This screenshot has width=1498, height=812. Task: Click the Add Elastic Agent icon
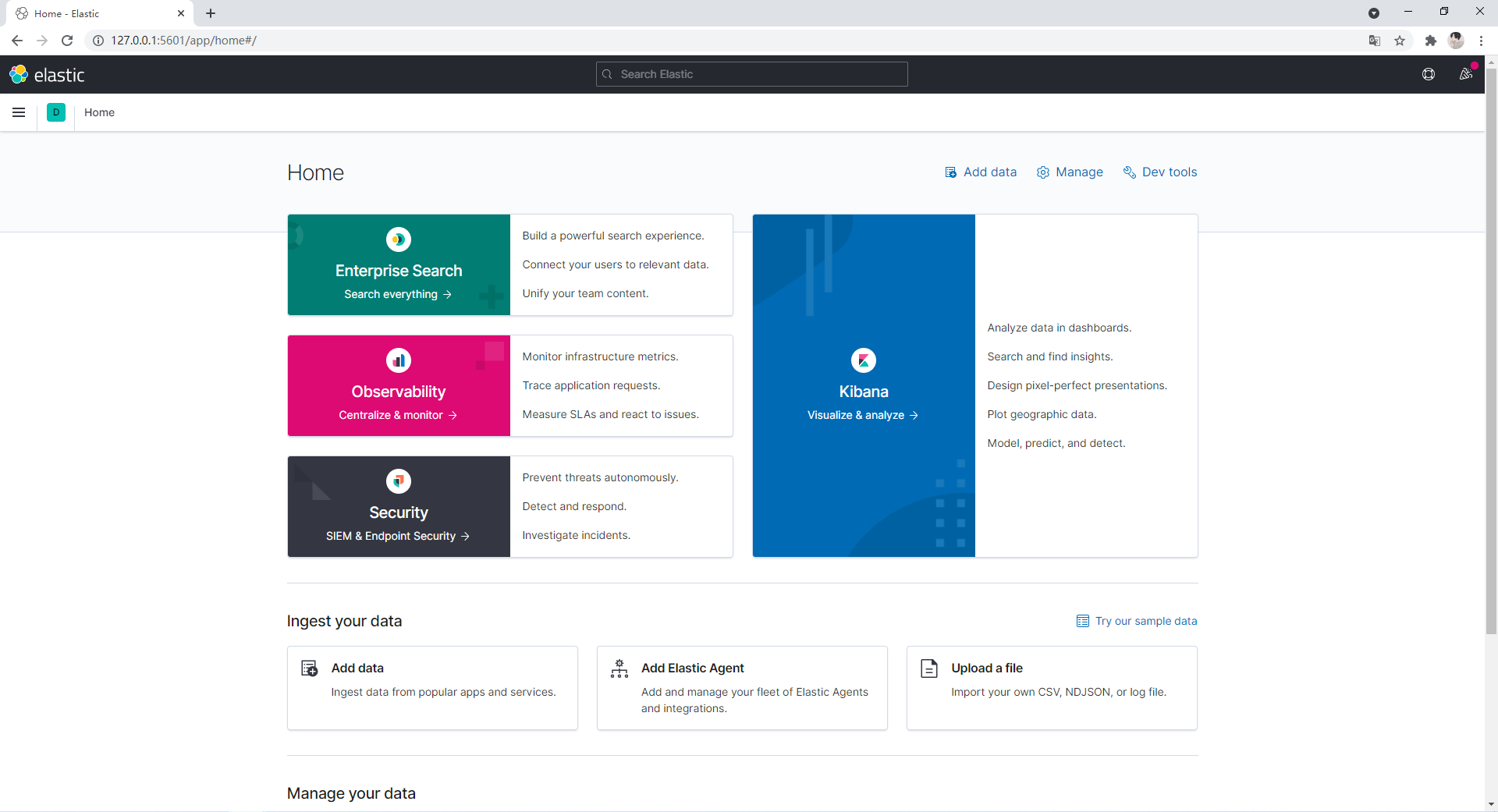(619, 668)
